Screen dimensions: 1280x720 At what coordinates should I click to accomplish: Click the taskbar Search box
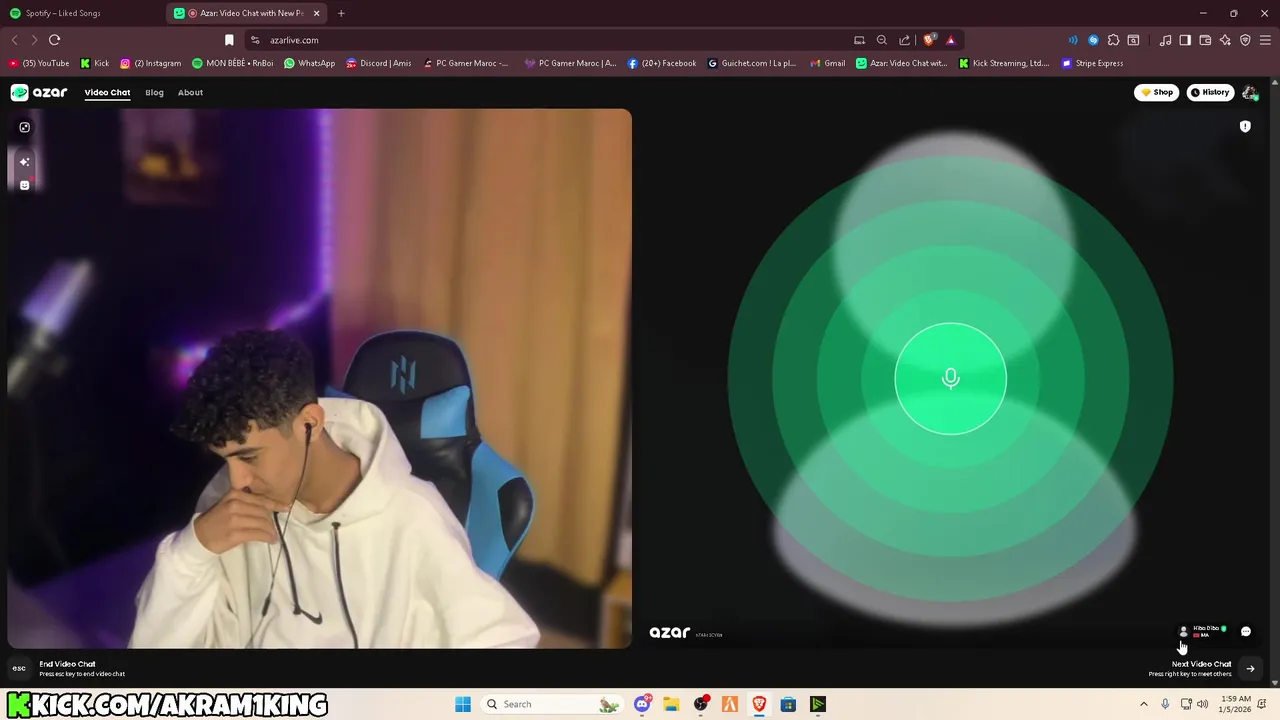point(552,704)
